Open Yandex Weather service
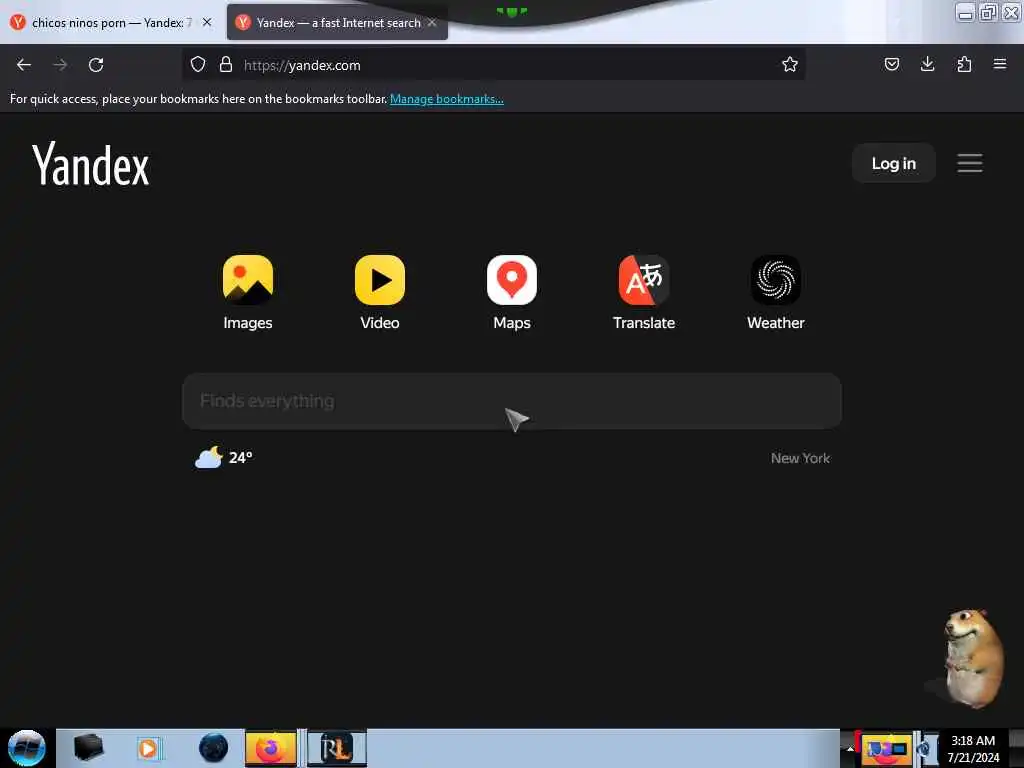 coord(775,293)
